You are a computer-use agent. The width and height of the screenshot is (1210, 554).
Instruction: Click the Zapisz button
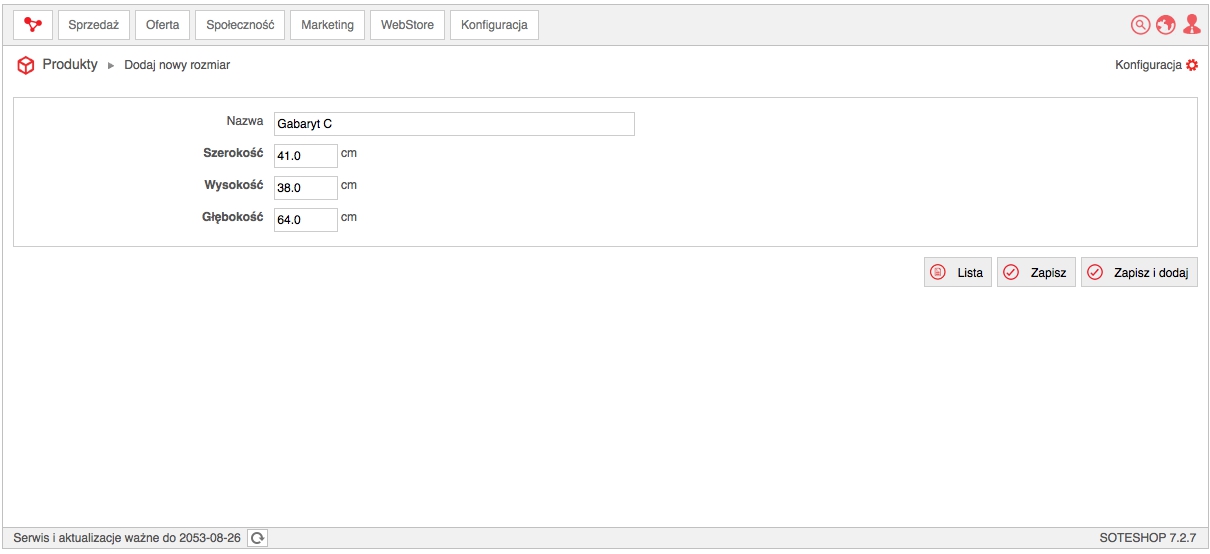(1036, 272)
